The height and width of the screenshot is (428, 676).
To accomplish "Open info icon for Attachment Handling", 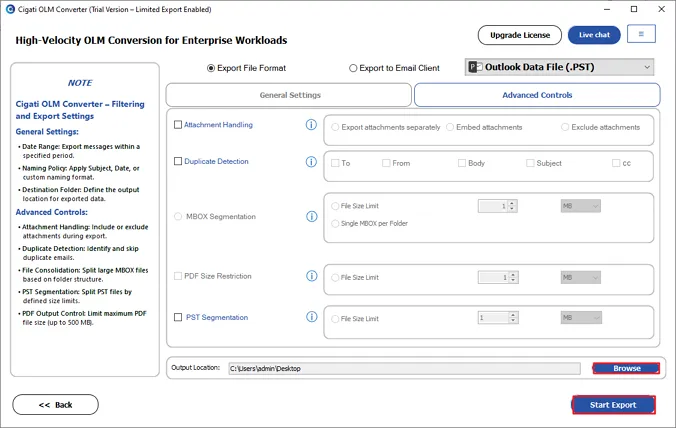I will click(311, 125).
